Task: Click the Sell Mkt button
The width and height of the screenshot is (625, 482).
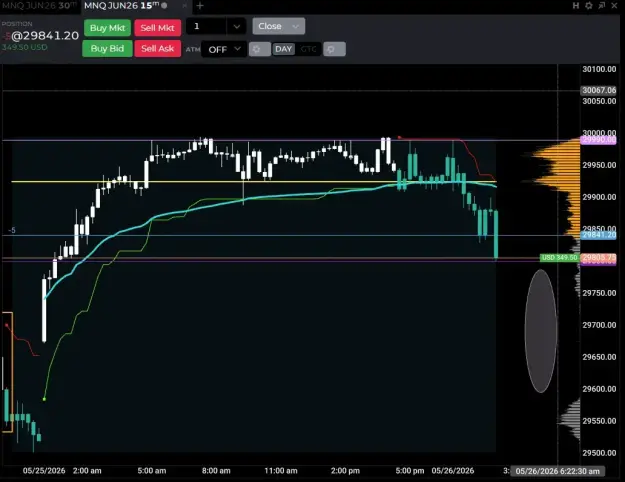Action: [x=157, y=28]
